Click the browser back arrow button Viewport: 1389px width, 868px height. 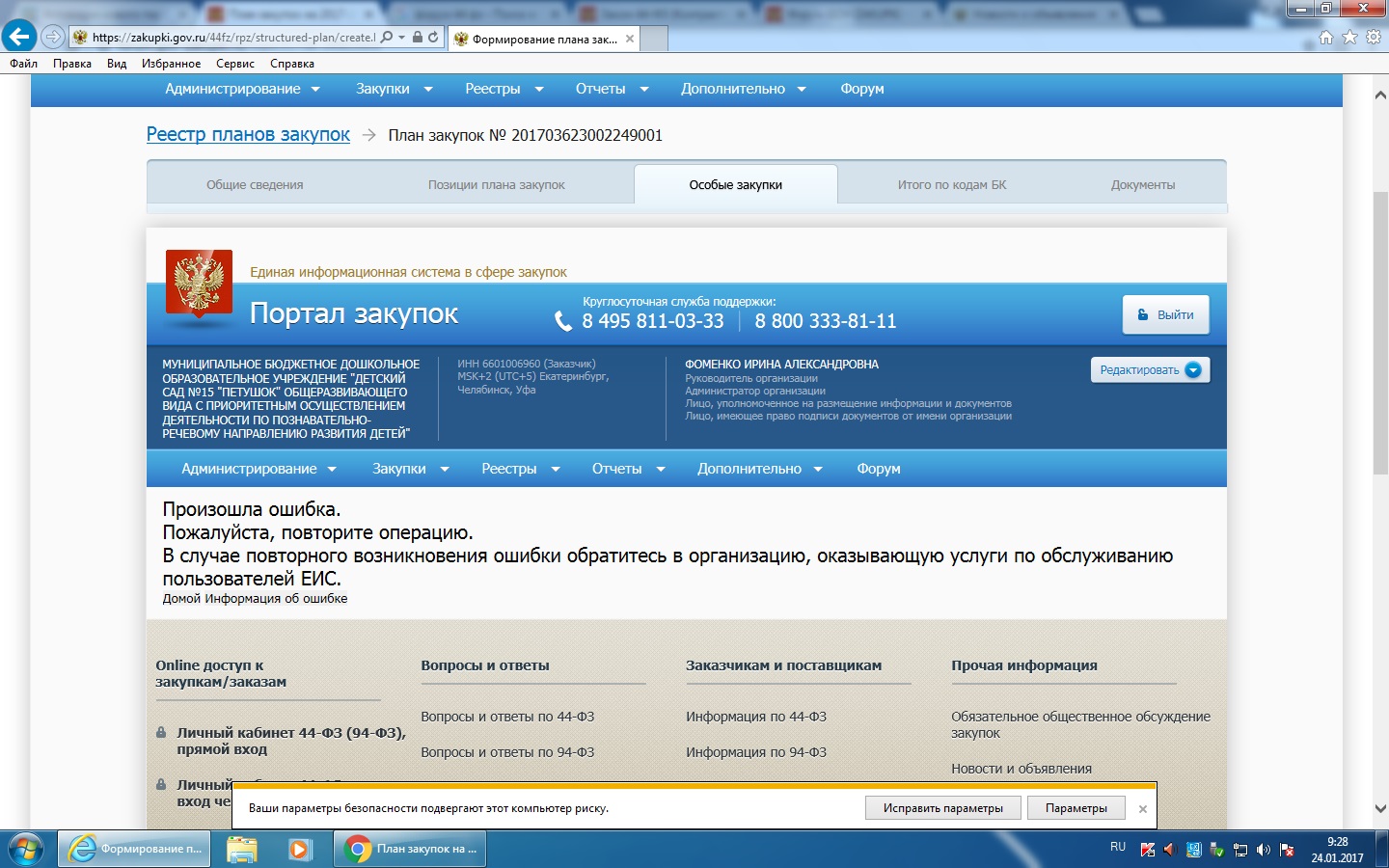19,37
